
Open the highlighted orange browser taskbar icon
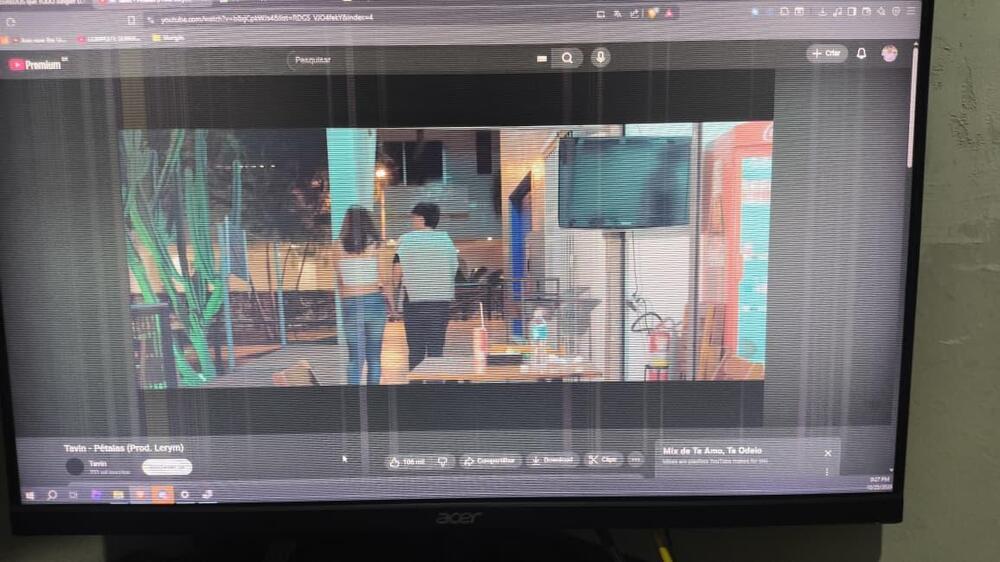click(x=163, y=494)
